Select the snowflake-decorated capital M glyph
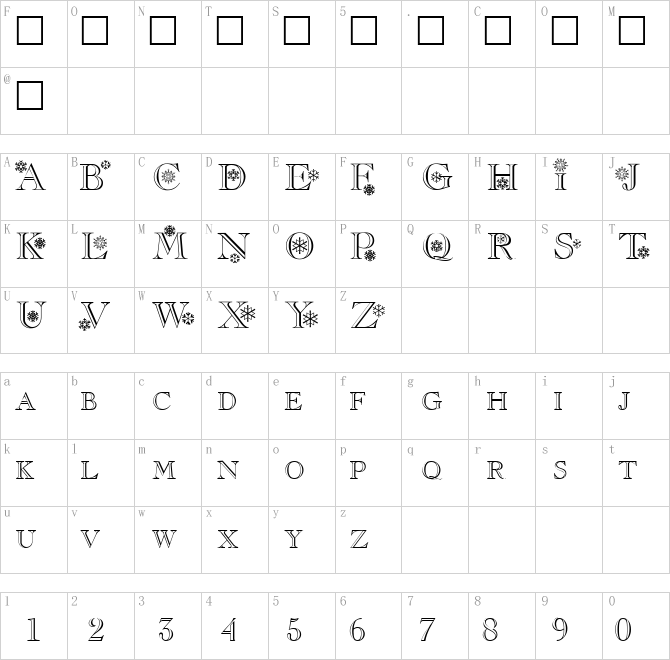Image resolution: width=670 pixels, height=660 pixels. click(166, 243)
